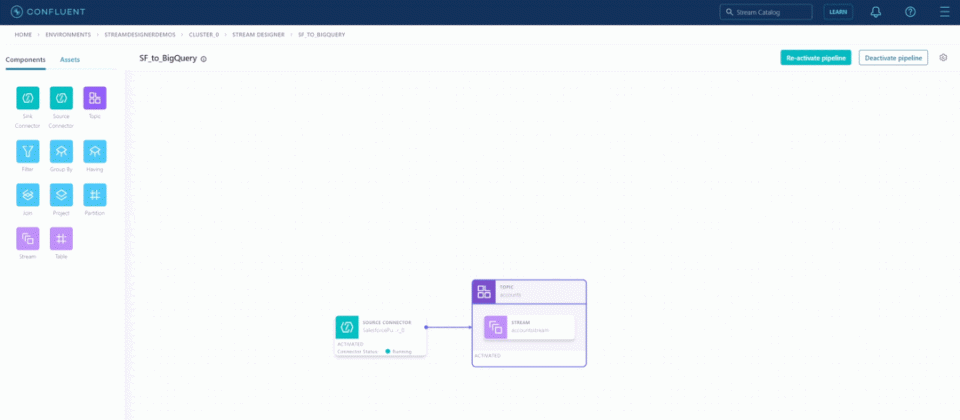Viewport: 960px width, 420px height.
Task: Choose the Project component icon
Action: coord(61,195)
